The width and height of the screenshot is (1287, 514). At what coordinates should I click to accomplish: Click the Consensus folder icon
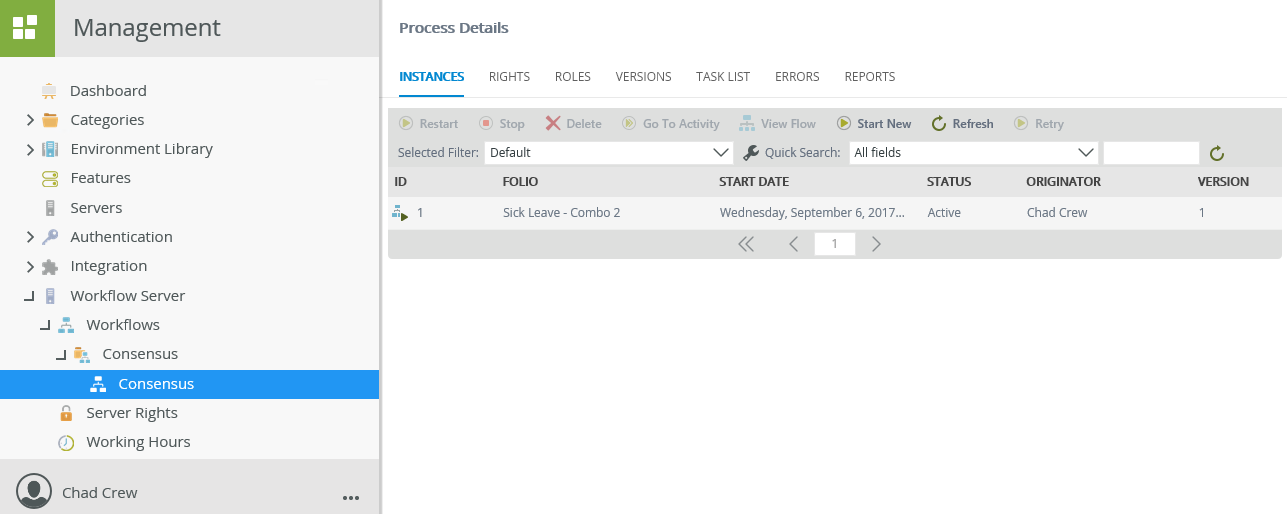click(82, 354)
